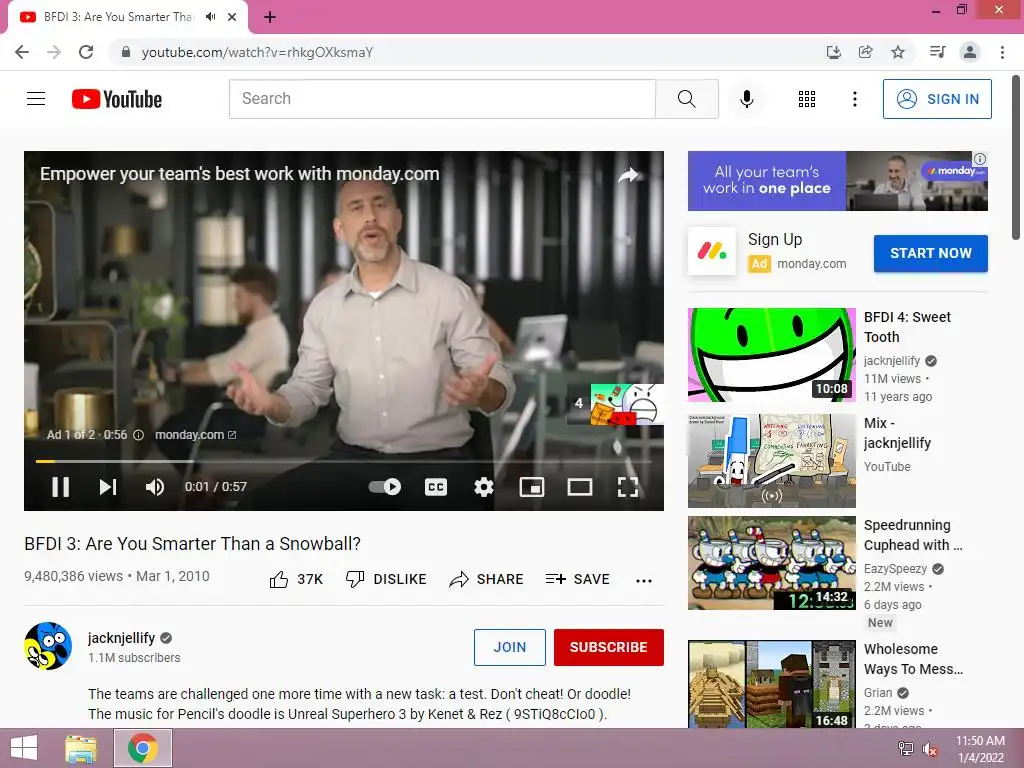Open Chrome profile avatar

pos(970,52)
